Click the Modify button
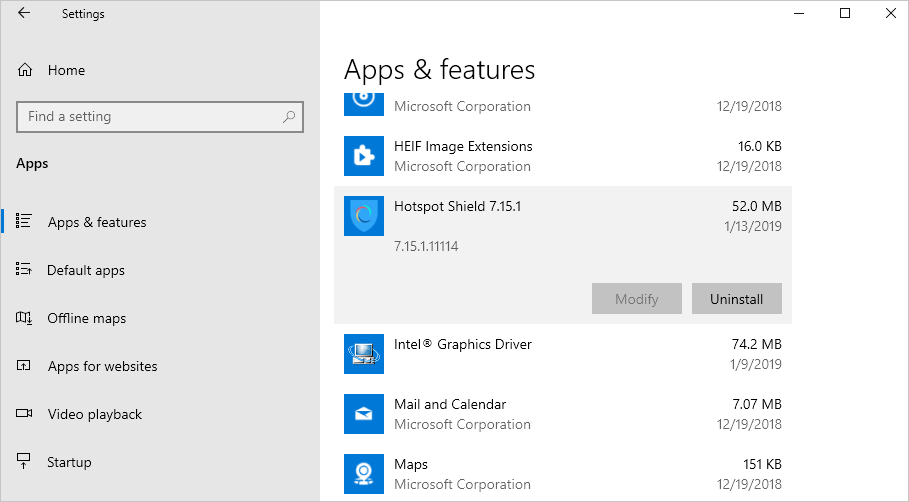 [x=636, y=299]
